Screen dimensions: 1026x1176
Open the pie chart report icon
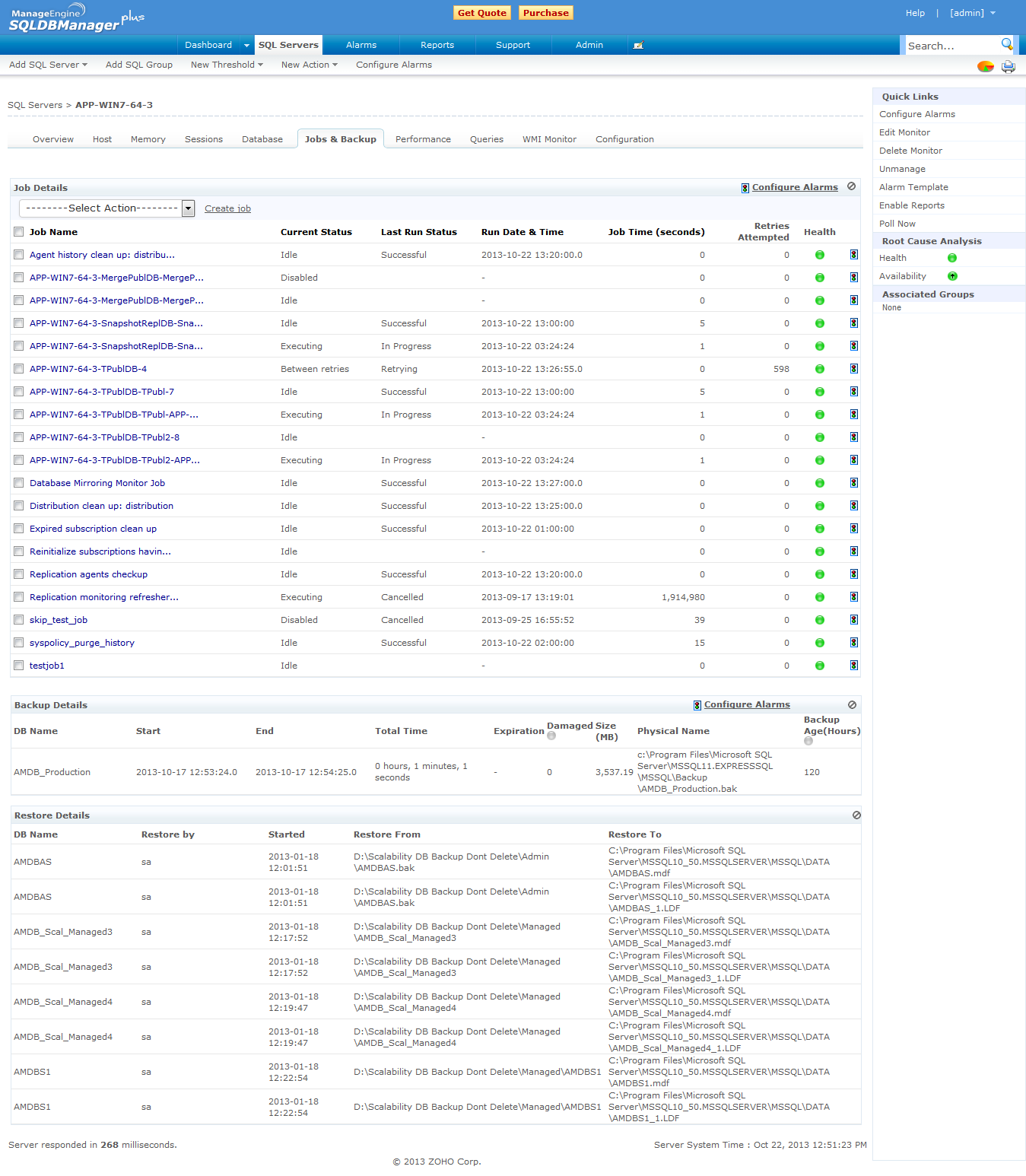point(985,66)
